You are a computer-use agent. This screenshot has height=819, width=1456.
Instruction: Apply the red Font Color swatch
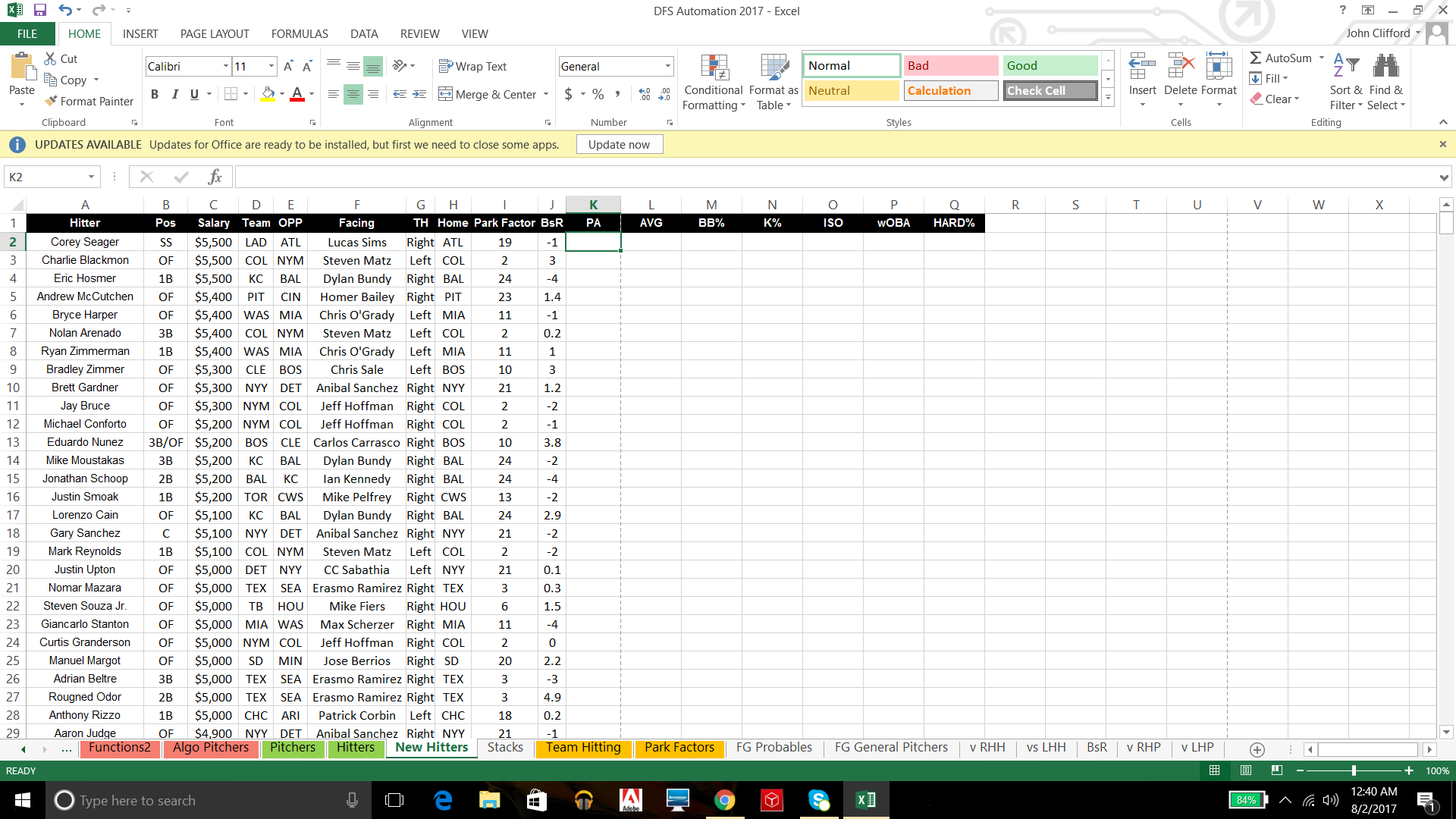[x=297, y=94]
